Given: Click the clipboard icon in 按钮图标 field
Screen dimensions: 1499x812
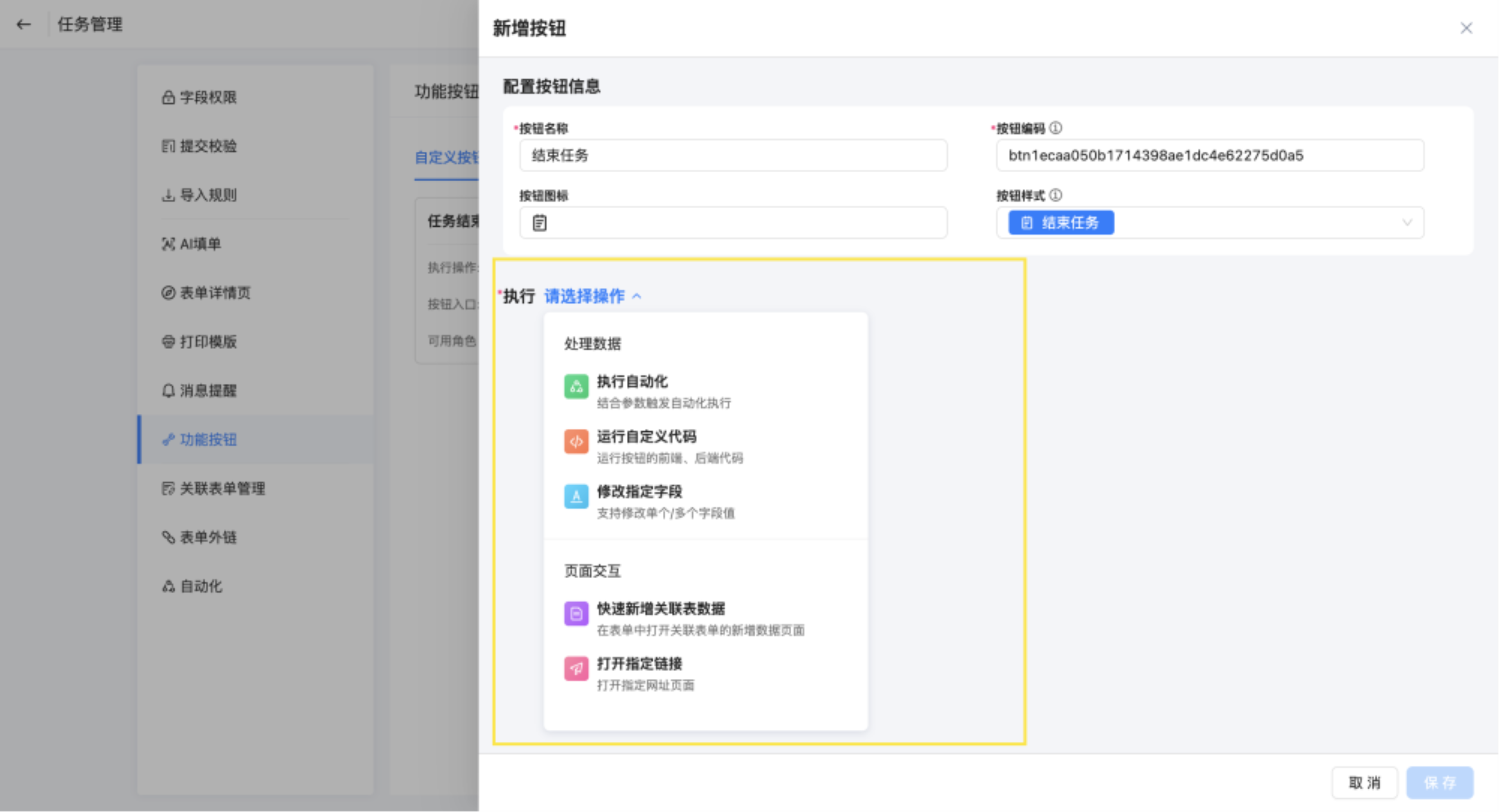Looking at the screenshot, I should tap(540, 223).
